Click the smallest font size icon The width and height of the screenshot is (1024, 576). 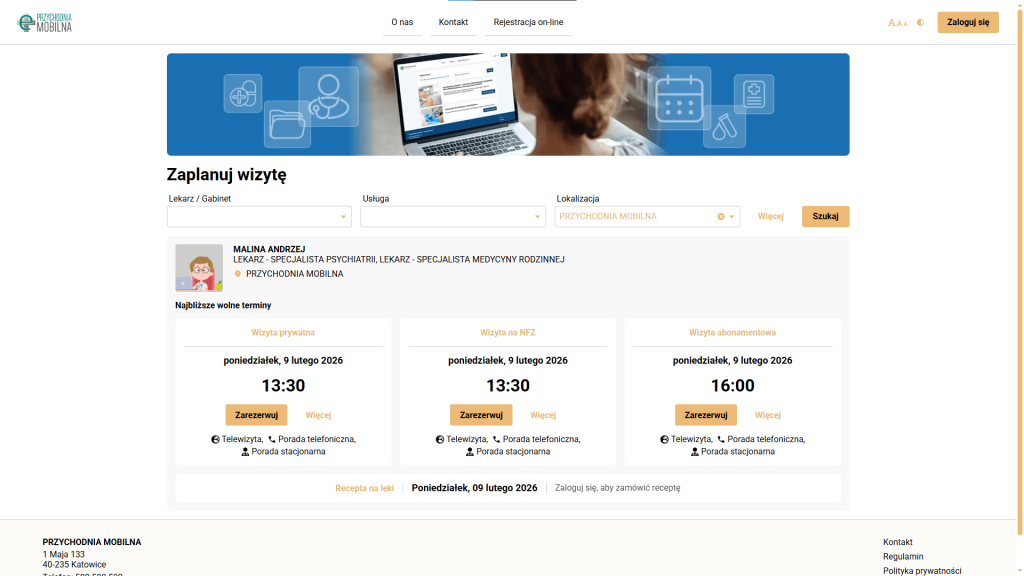(905, 23)
